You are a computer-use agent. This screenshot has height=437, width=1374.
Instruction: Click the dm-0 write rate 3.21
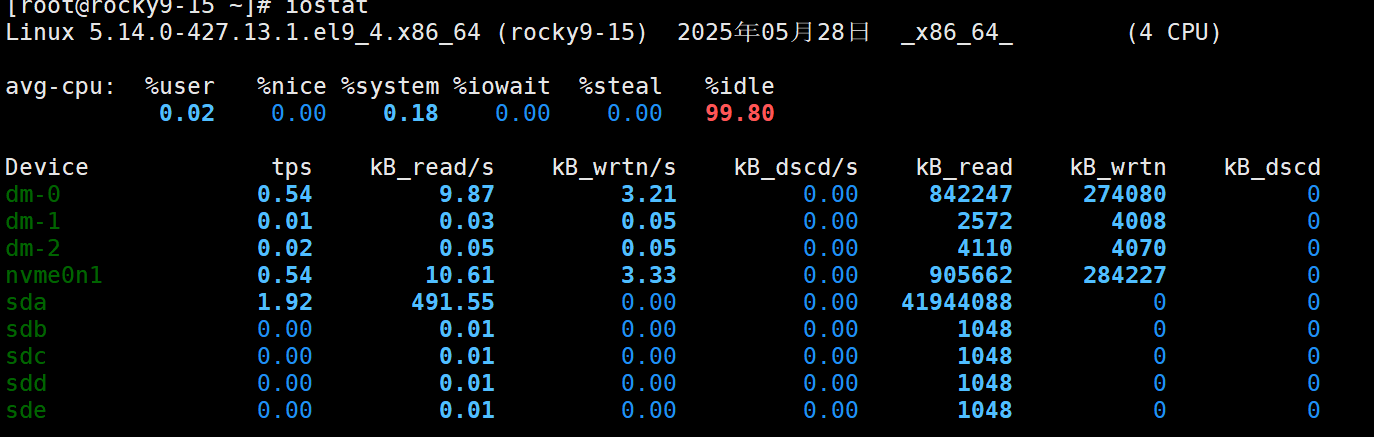(649, 194)
